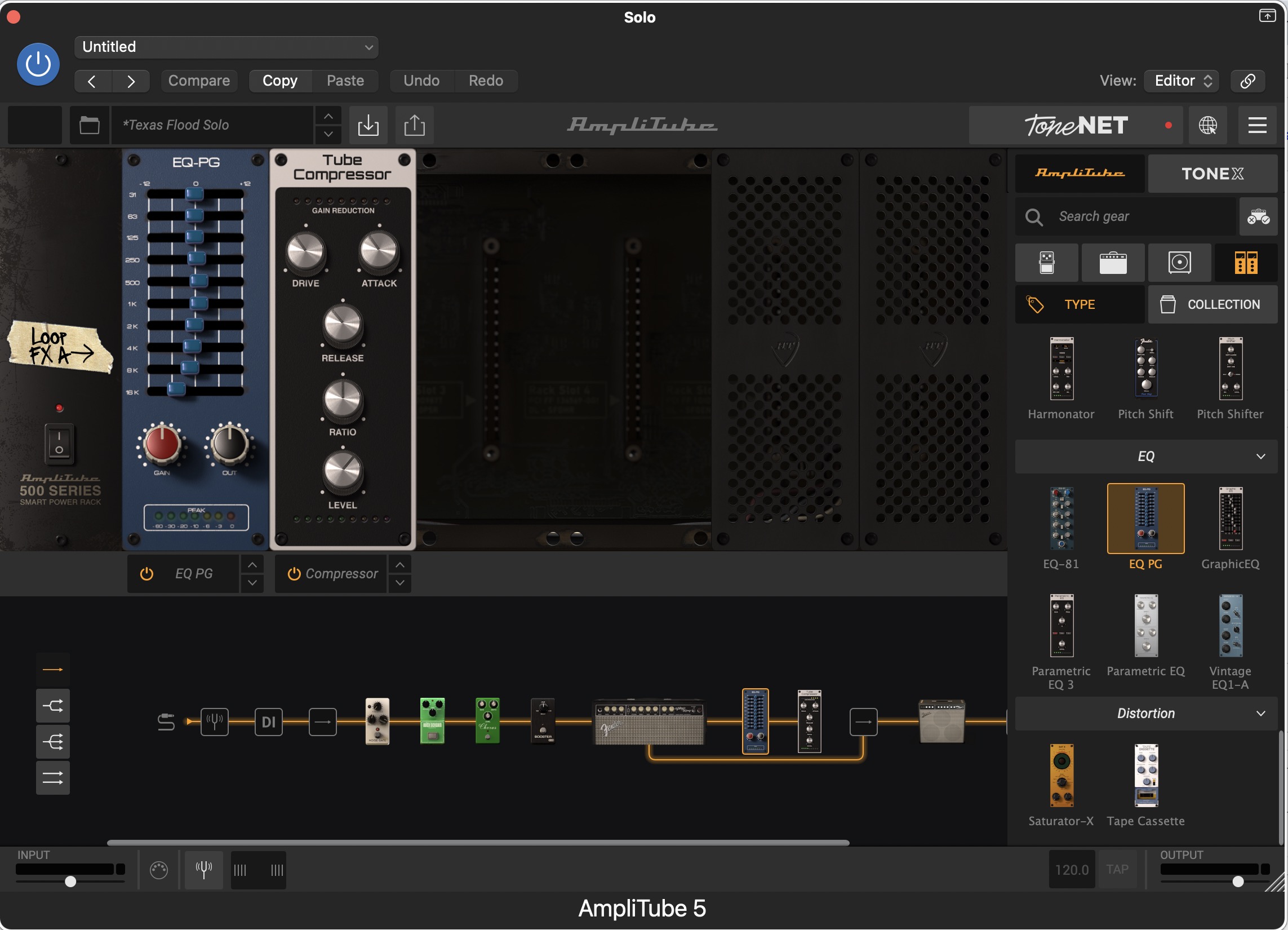Collapse the EQ gear section

1146,457
